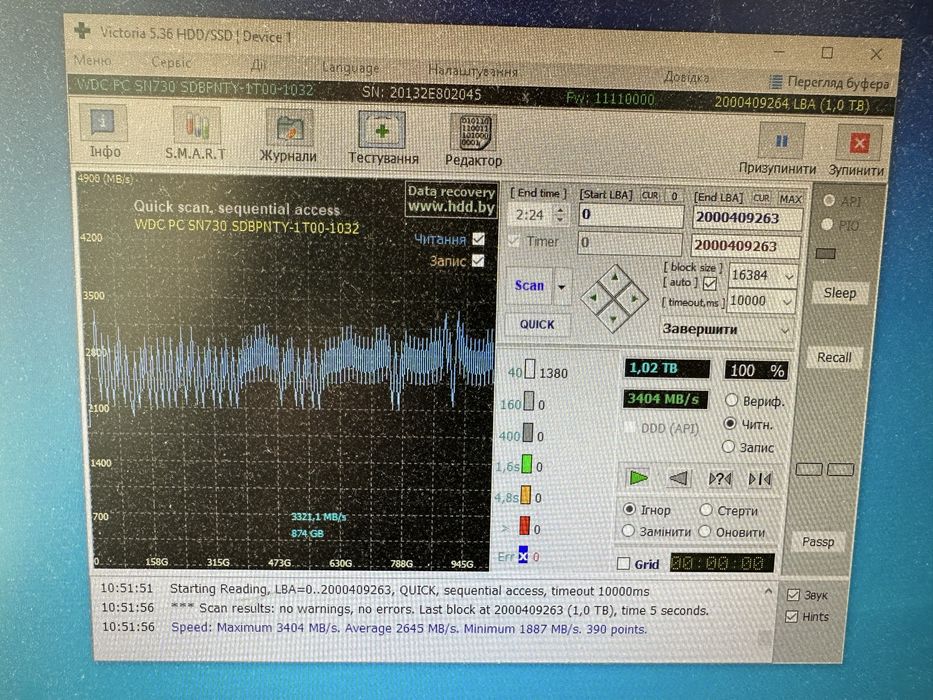Click the CUR button next to End LBA
The width and height of the screenshot is (933, 700).
click(762, 198)
